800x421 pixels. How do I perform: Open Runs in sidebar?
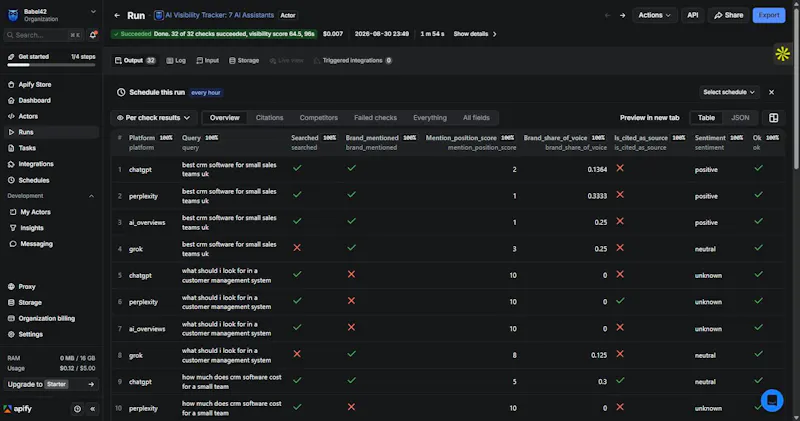click(50, 132)
